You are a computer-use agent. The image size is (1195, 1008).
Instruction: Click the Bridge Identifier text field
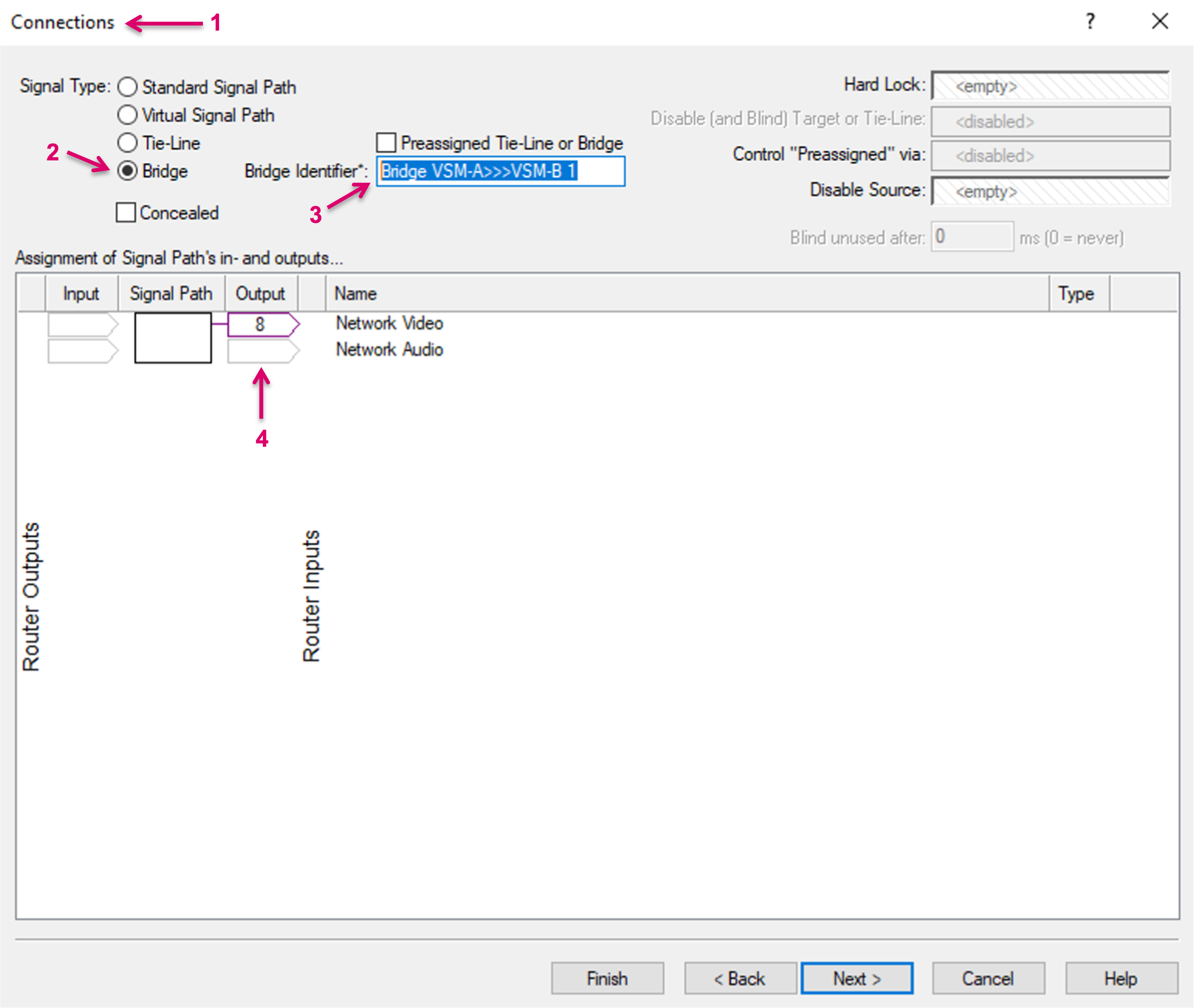point(500,171)
